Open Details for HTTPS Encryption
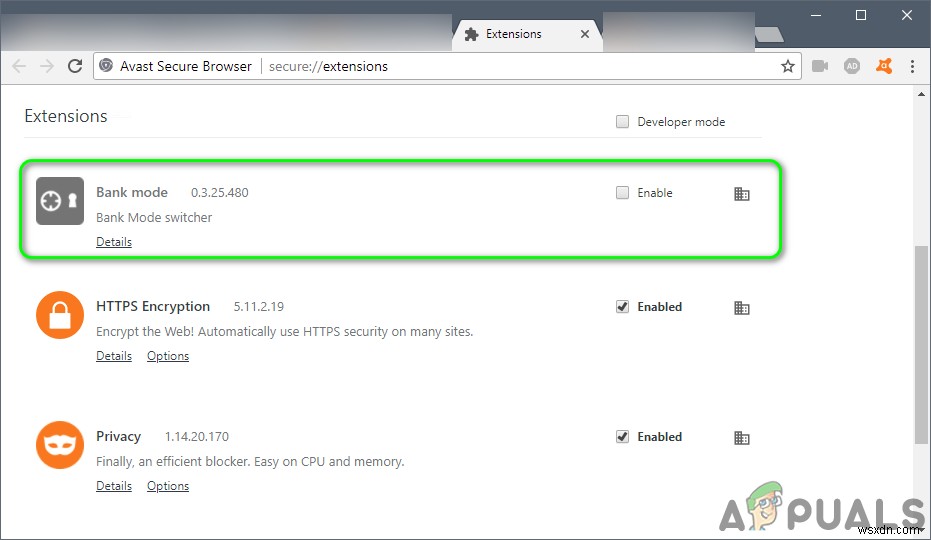The width and height of the screenshot is (931, 540). click(114, 356)
